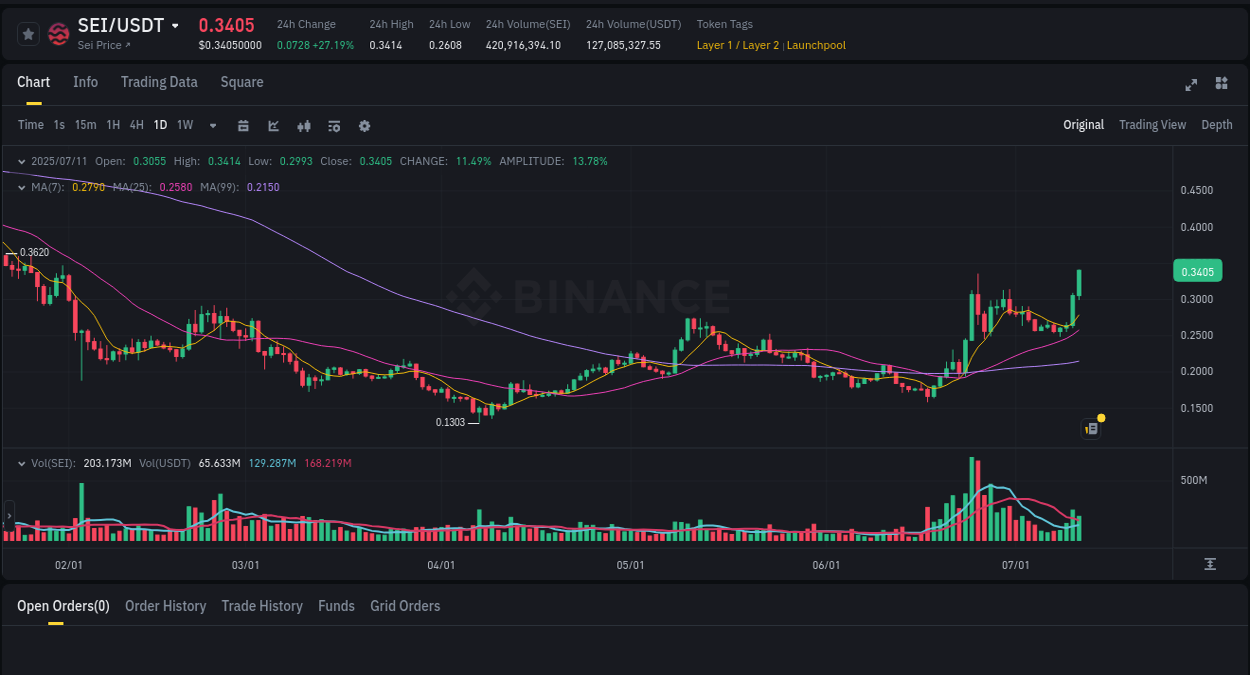The height and width of the screenshot is (675, 1250).
Task: Select the 4H timeframe option
Action: click(x=136, y=125)
